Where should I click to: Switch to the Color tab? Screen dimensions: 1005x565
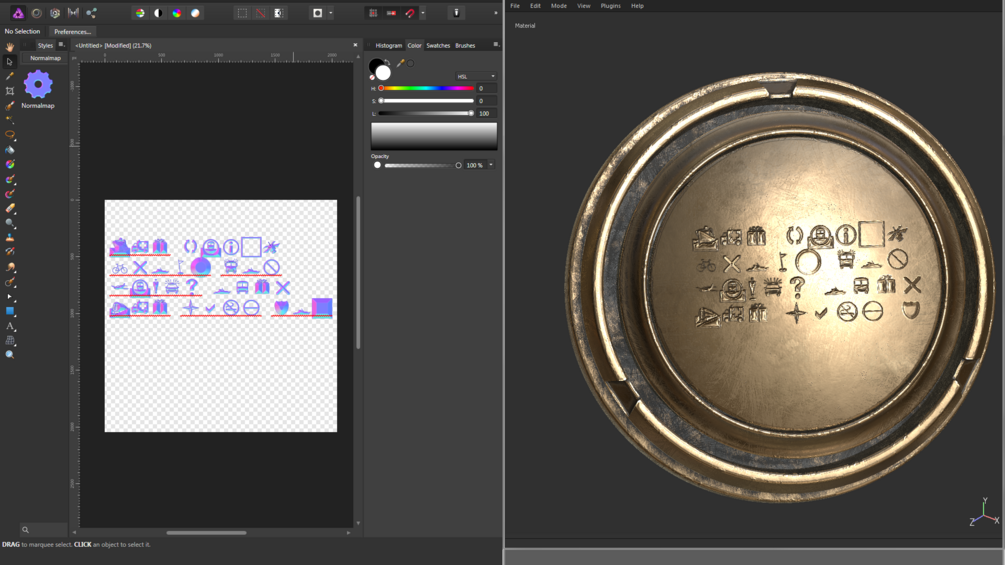click(x=415, y=45)
